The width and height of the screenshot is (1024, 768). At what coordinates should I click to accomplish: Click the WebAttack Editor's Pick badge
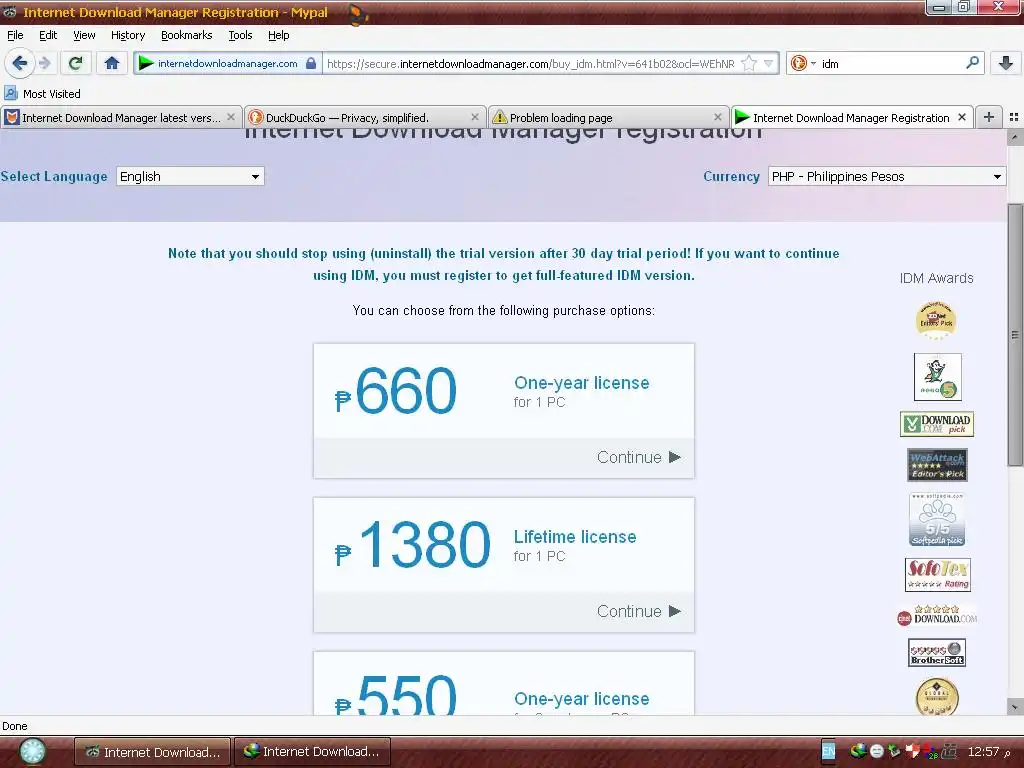click(937, 465)
